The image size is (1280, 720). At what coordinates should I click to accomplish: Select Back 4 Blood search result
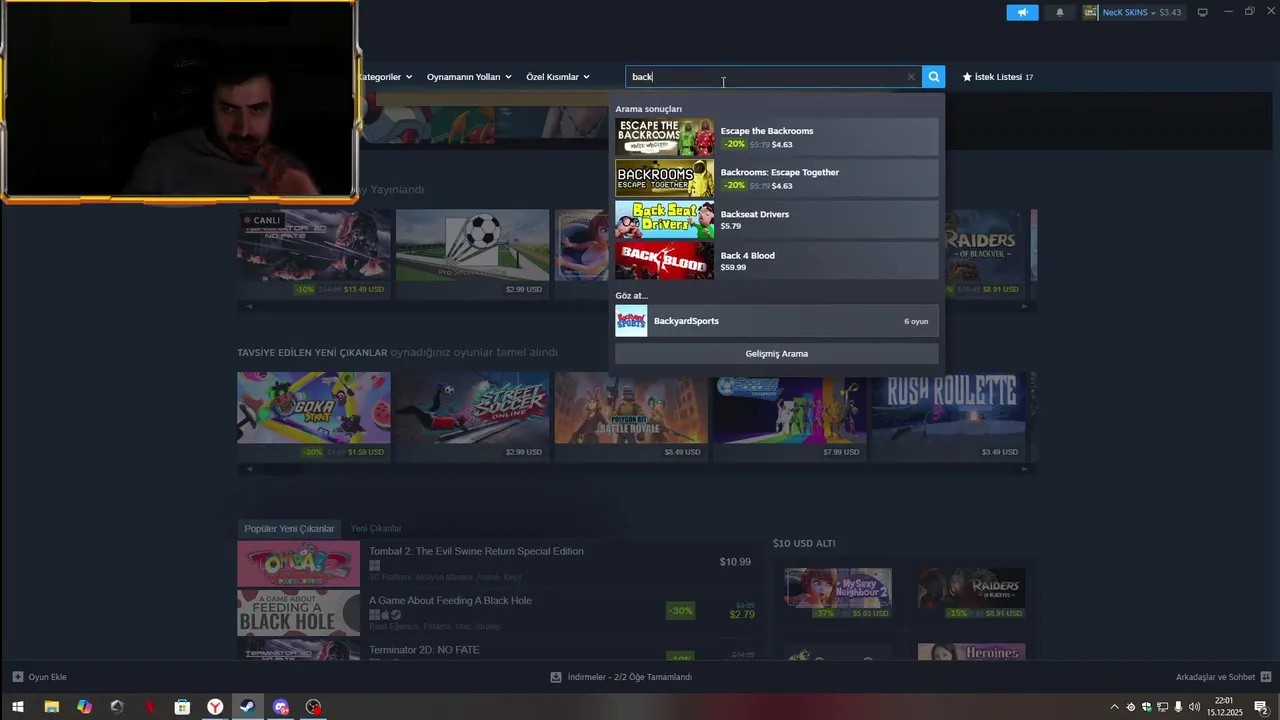(x=777, y=261)
